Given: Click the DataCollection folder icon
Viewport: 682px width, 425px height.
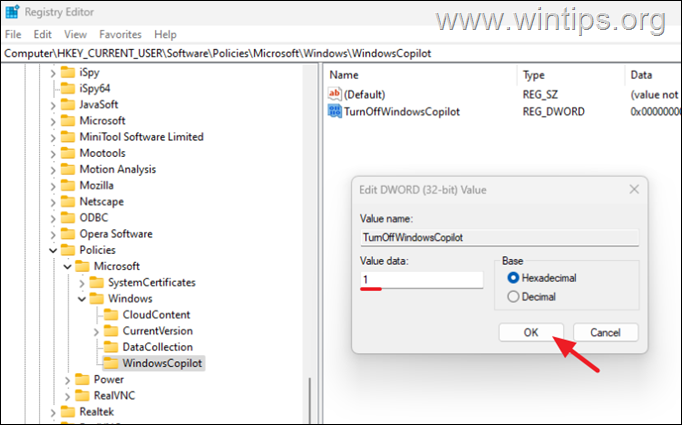Looking at the screenshot, I should pyautogui.click(x=110, y=347).
